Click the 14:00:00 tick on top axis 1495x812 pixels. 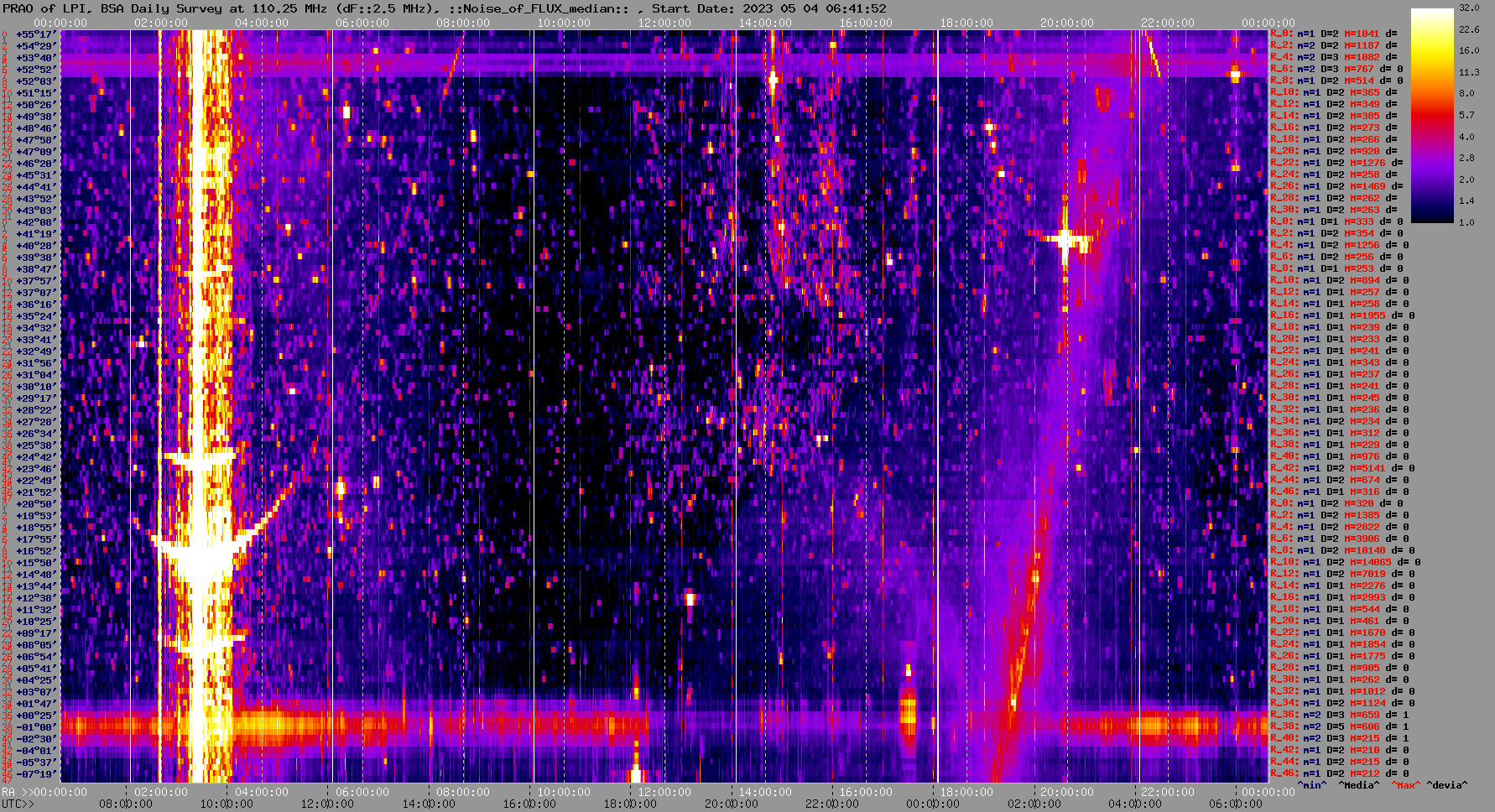tap(765, 23)
